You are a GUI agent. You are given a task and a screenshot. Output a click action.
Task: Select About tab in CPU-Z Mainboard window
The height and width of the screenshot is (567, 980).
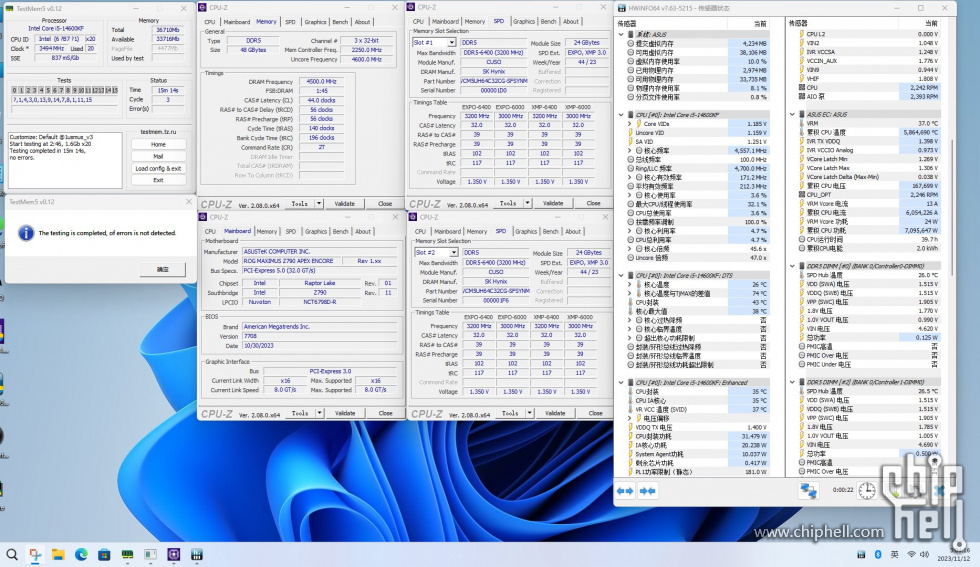click(x=363, y=231)
